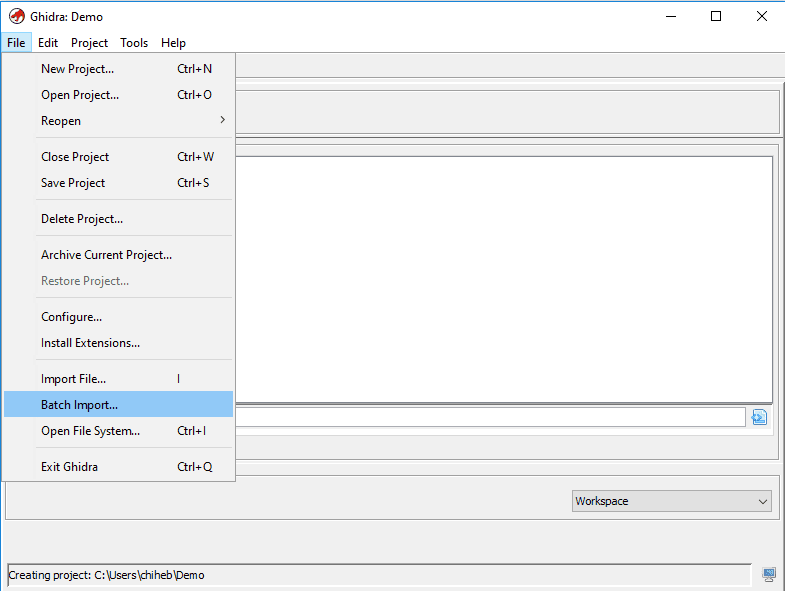Screen dimensions: 785x591
Task: Choose Install Extensions... entry
Action: point(119,343)
